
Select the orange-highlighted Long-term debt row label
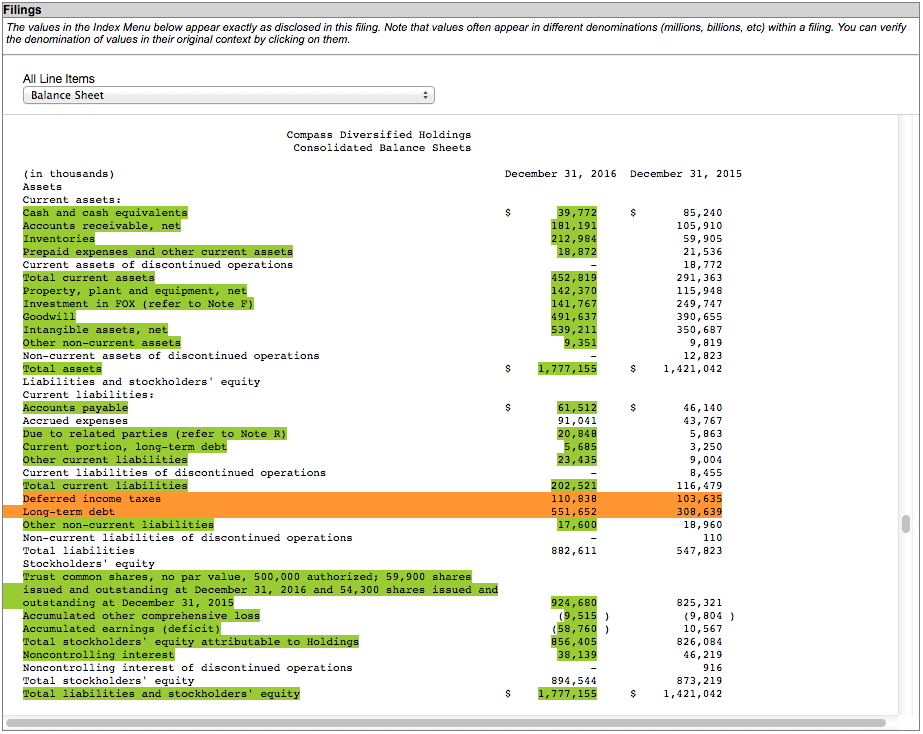[69, 512]
